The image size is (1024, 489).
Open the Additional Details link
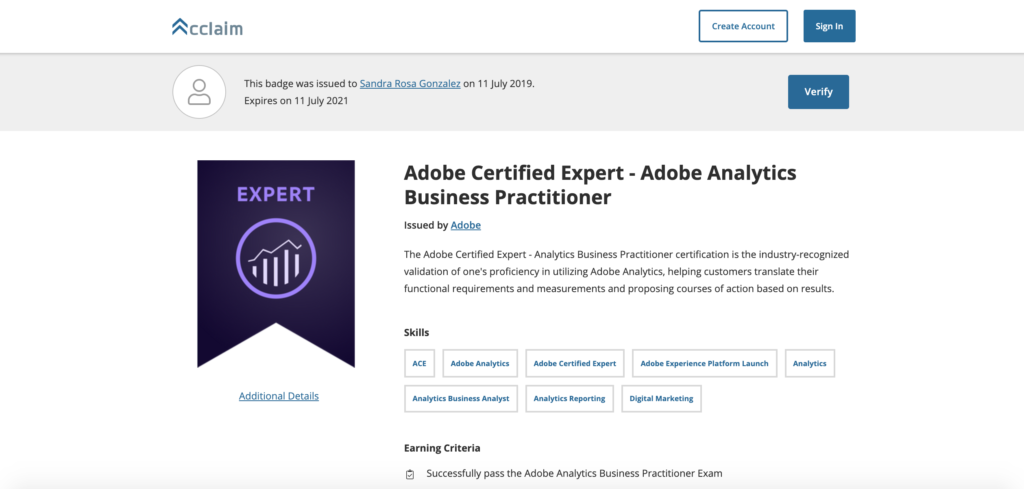[x=279, y=396]
